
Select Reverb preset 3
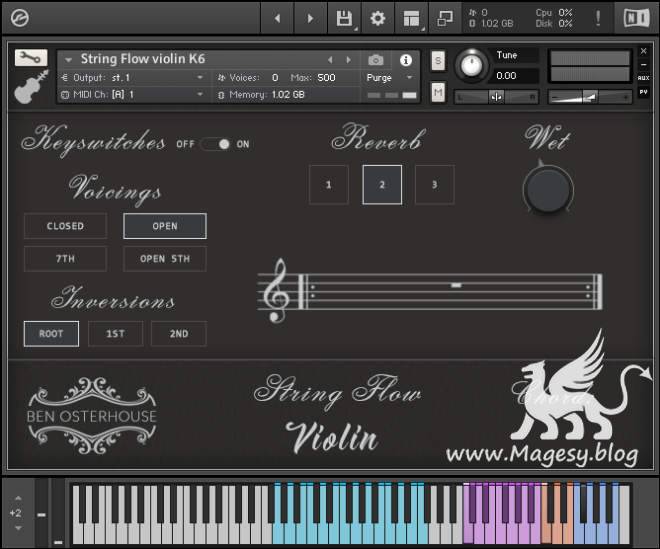click(435, 185)
